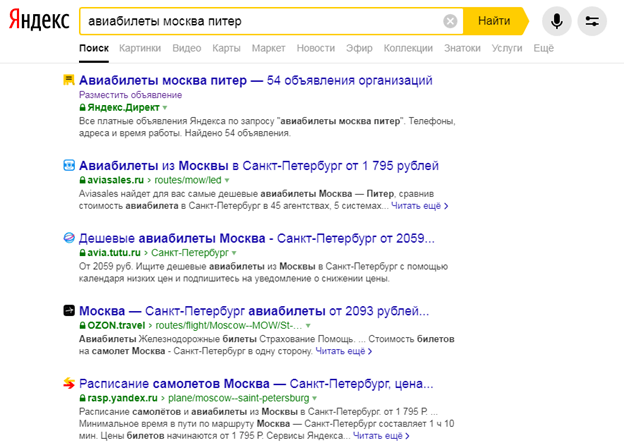The width and height of the screenshot is (624, 443).
Task: Open OZON.travel domain link
Action: [x=116, y=325]
